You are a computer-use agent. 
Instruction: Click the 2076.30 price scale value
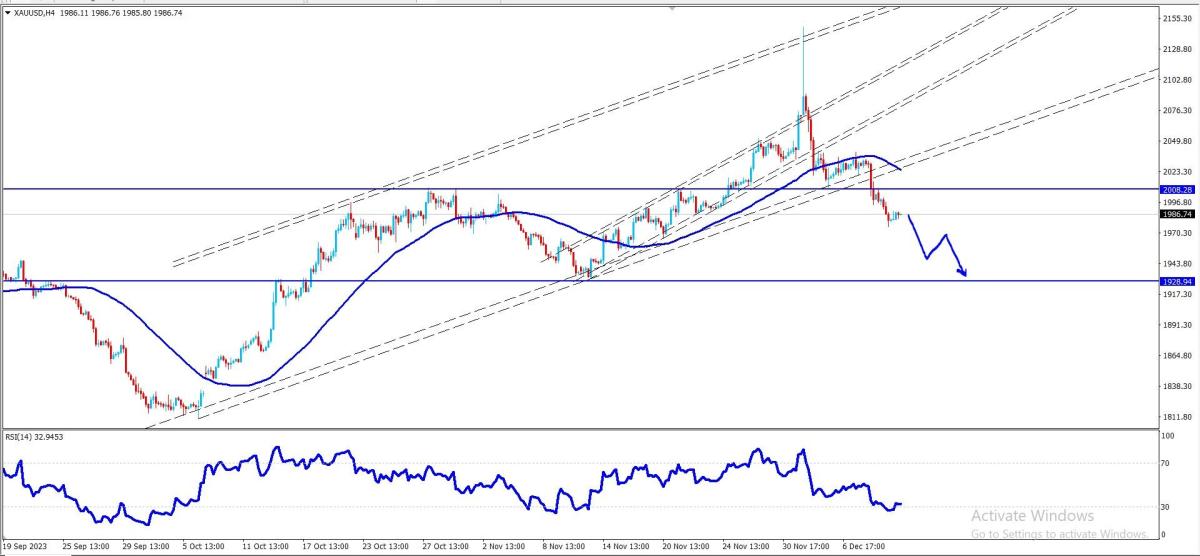coord(1177,110)
